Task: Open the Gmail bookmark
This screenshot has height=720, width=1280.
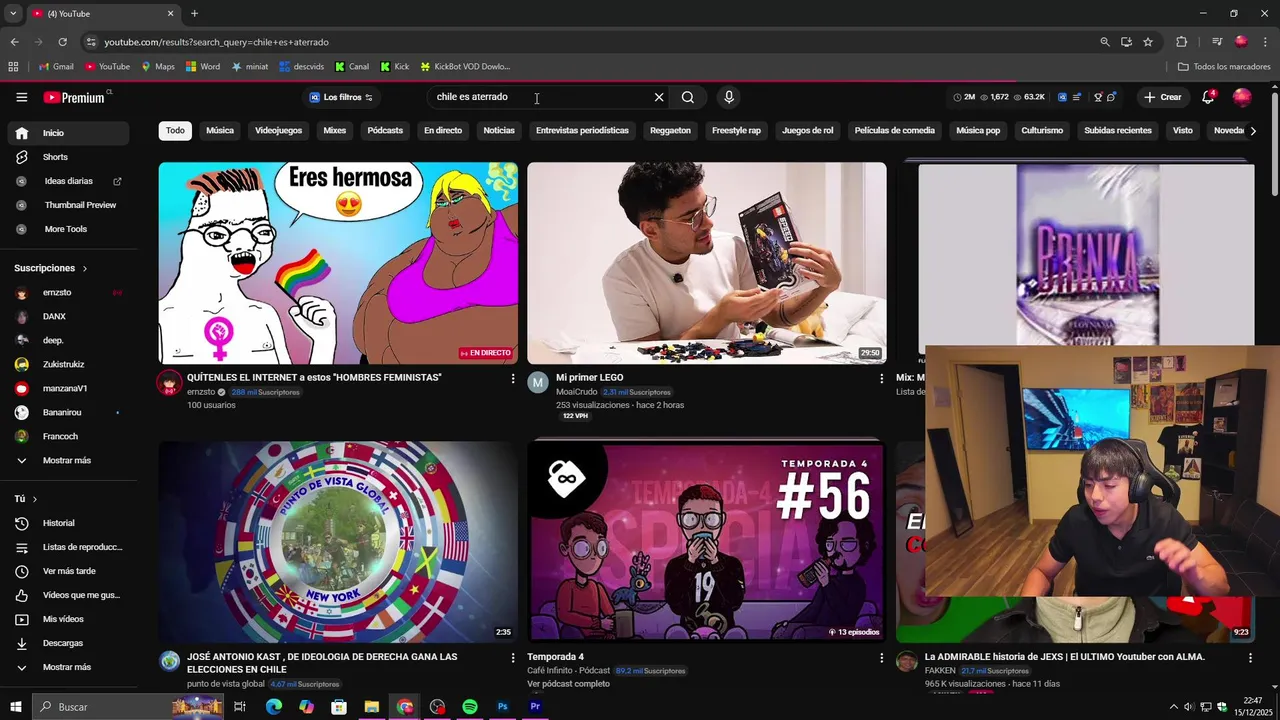Action: pyautogui.click(x=56, y=67)
